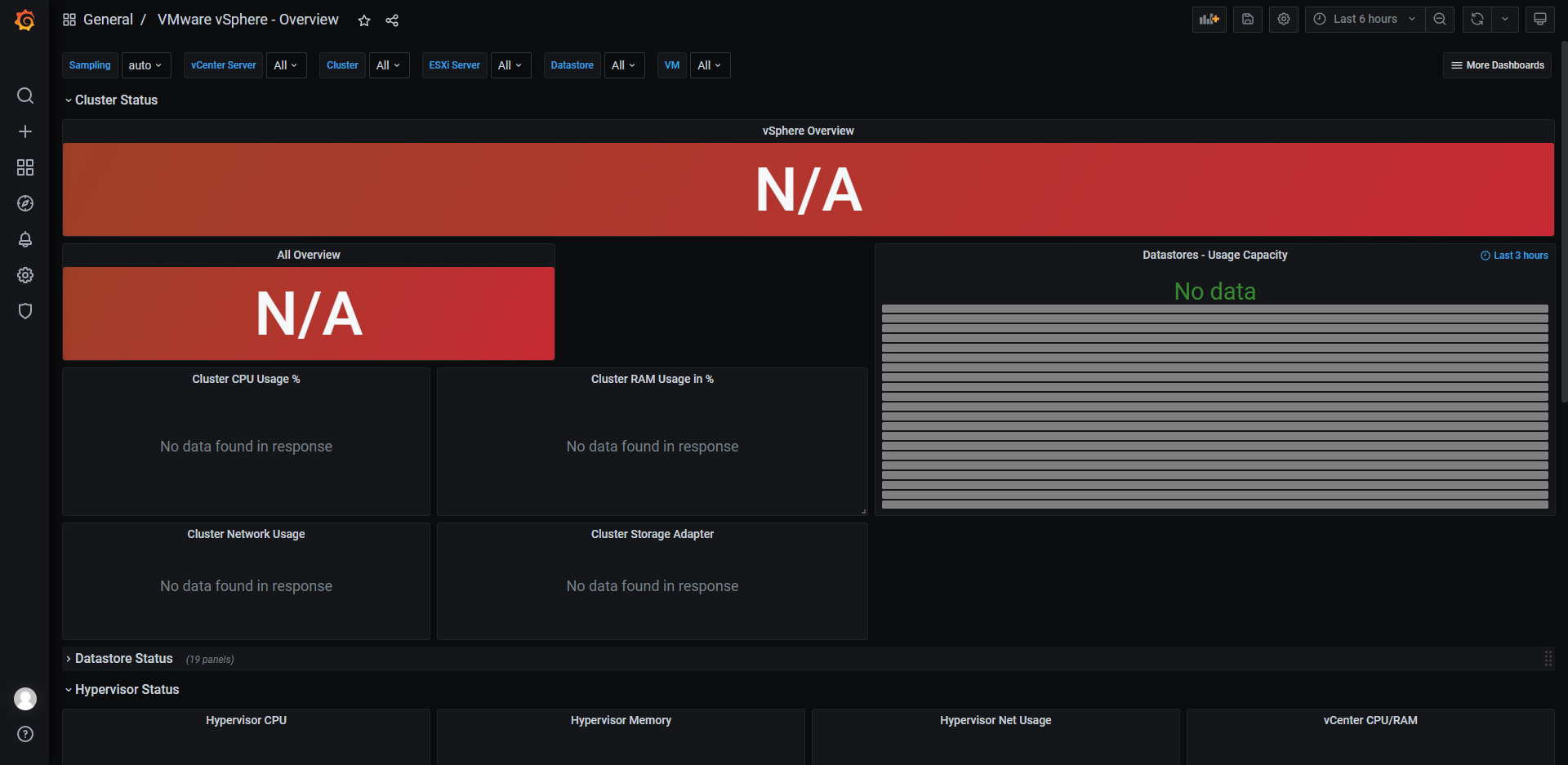Open Cluster CPU Usage % panel menu

[246, 379]
